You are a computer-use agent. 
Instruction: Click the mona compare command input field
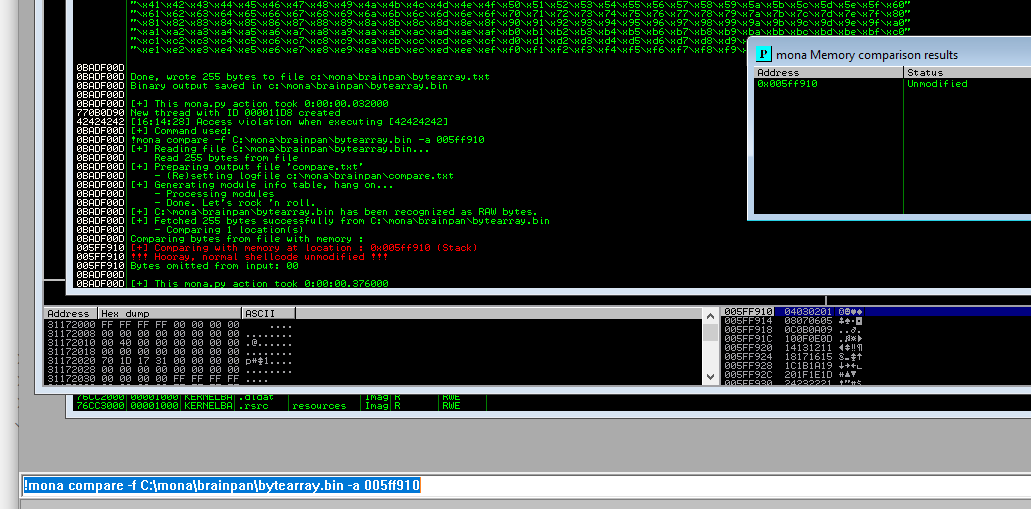coord(520,486)
